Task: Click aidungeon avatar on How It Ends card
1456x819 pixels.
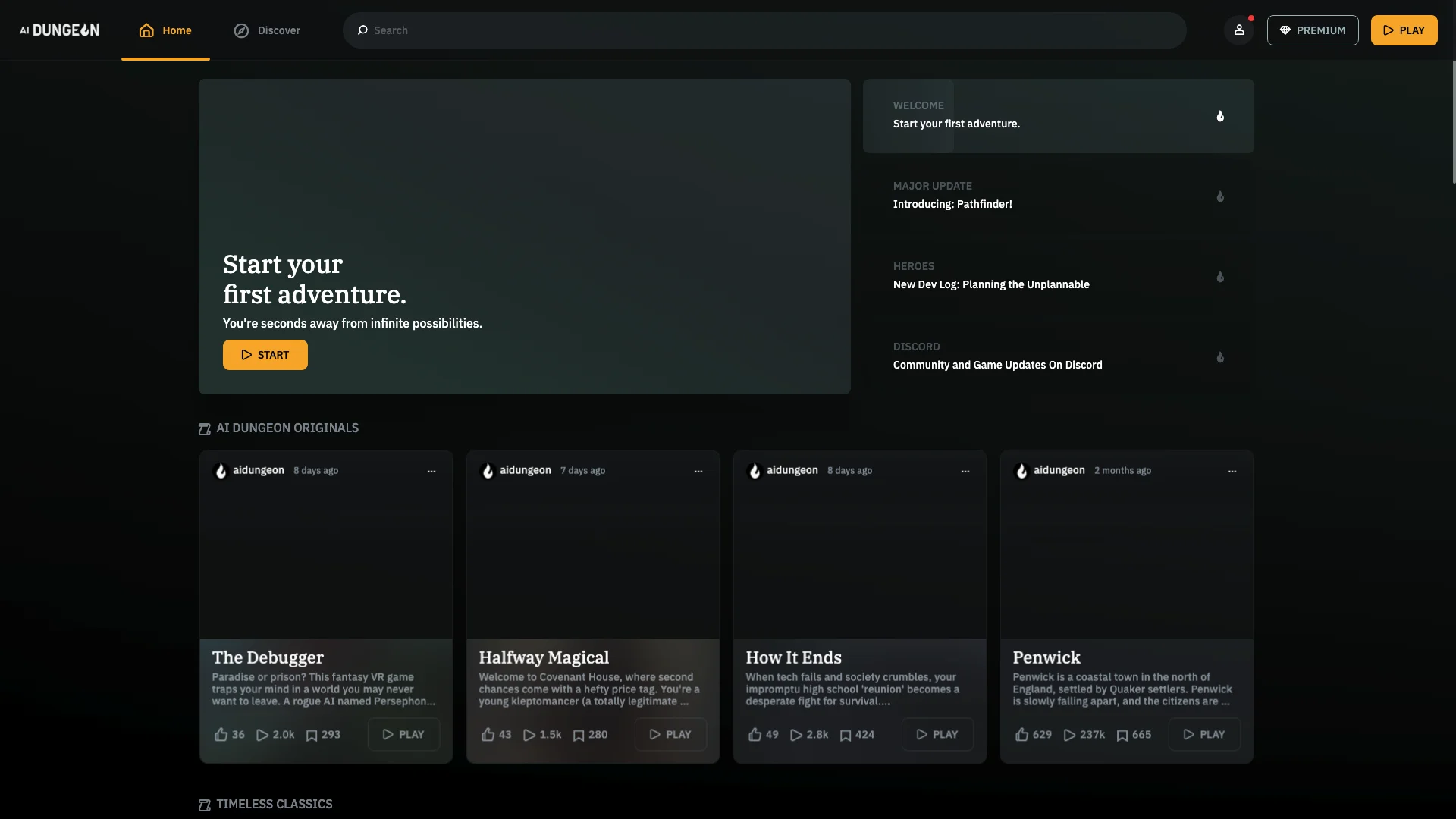Action: pyautogui.click(x=755, y=471)
